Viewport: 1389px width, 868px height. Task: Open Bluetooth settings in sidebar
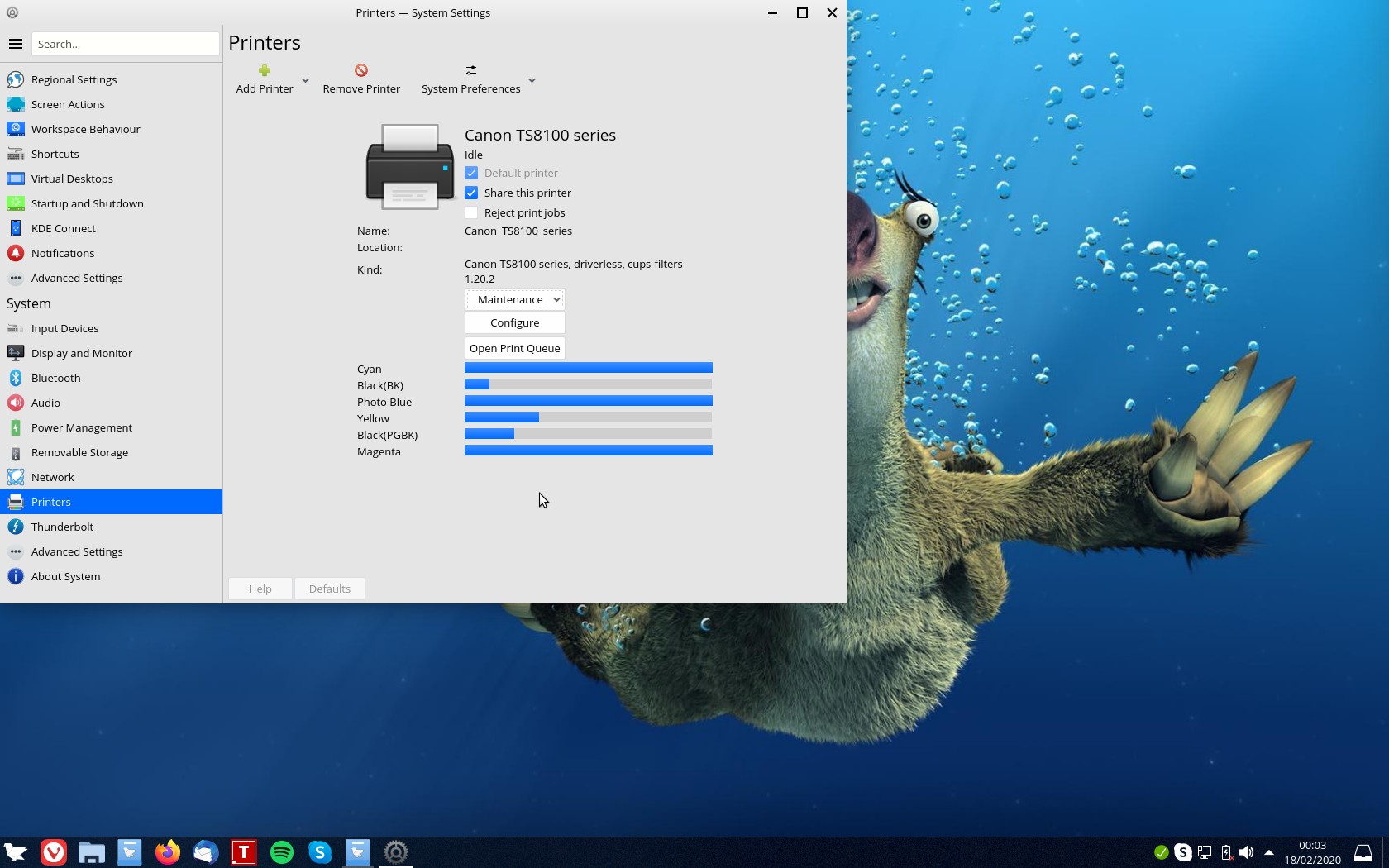(55, 378)
